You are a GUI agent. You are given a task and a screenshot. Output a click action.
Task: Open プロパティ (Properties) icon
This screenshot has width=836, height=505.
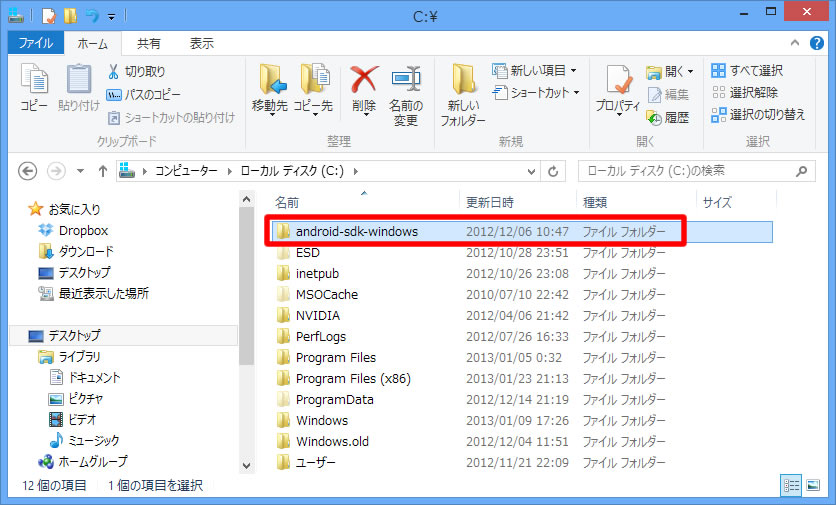coord(618,89)
